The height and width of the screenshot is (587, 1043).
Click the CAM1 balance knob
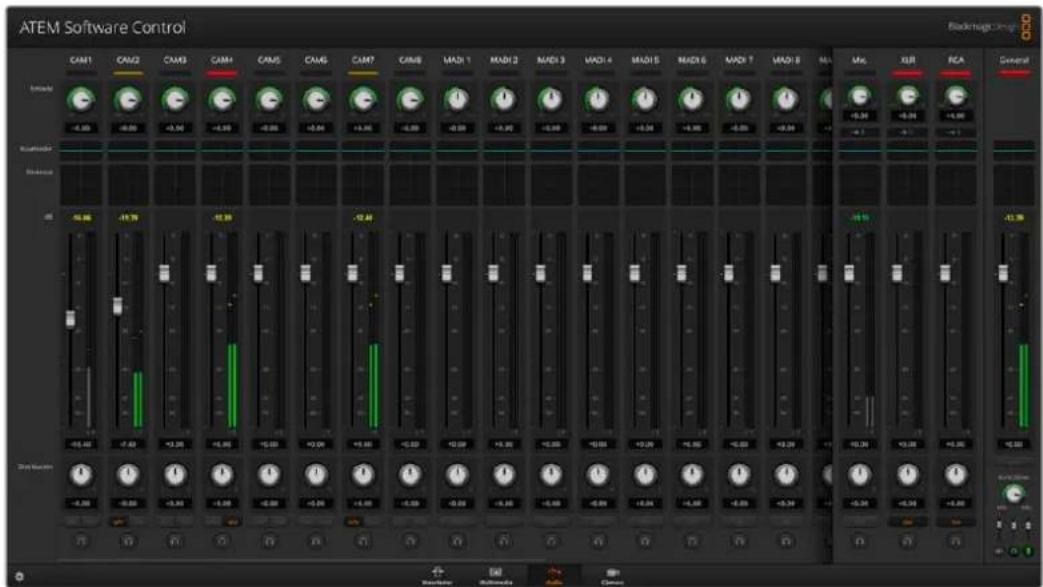tap(81, 475)
